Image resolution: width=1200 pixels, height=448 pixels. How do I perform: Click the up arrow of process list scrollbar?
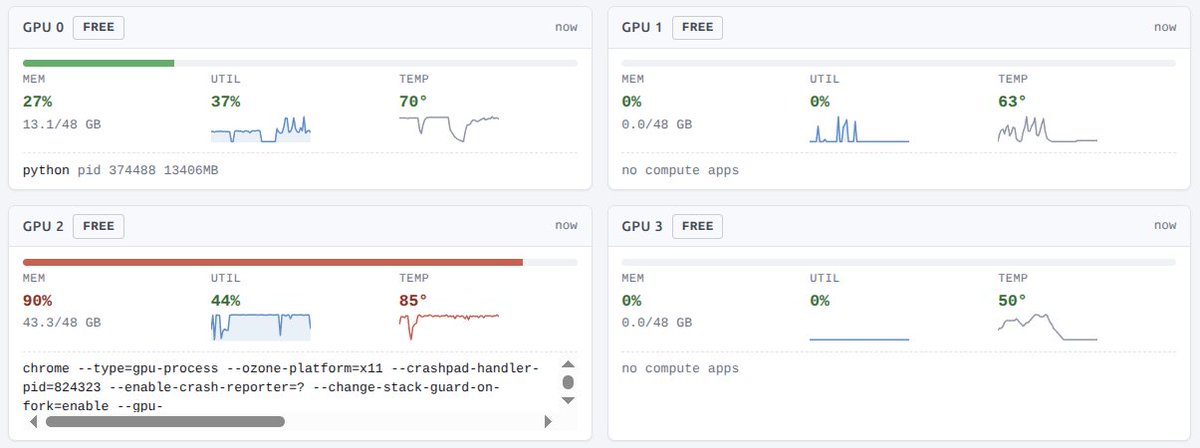pyautogui.click(x=568, y=365)
